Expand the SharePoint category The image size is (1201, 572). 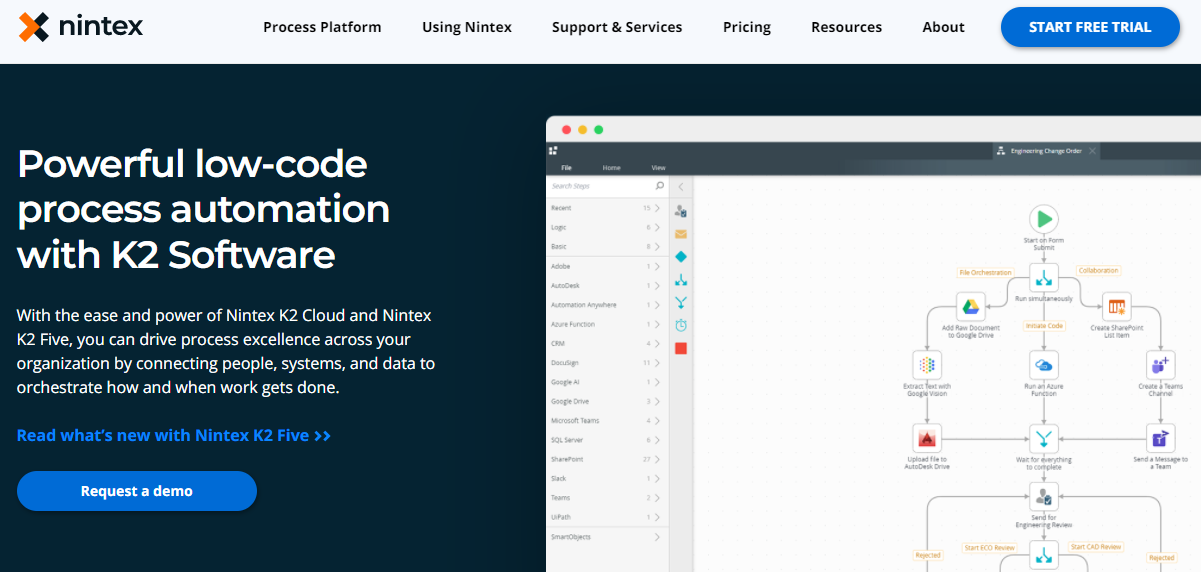658,459
